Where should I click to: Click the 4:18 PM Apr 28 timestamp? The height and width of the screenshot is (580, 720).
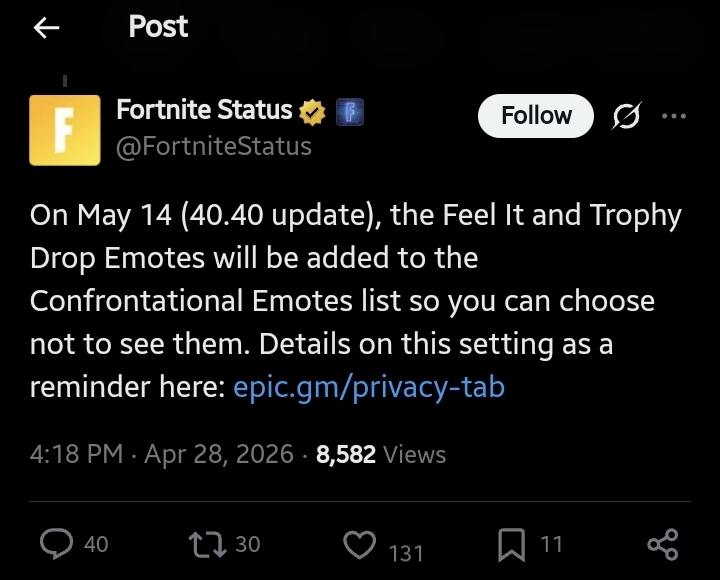tap(162, 455)
